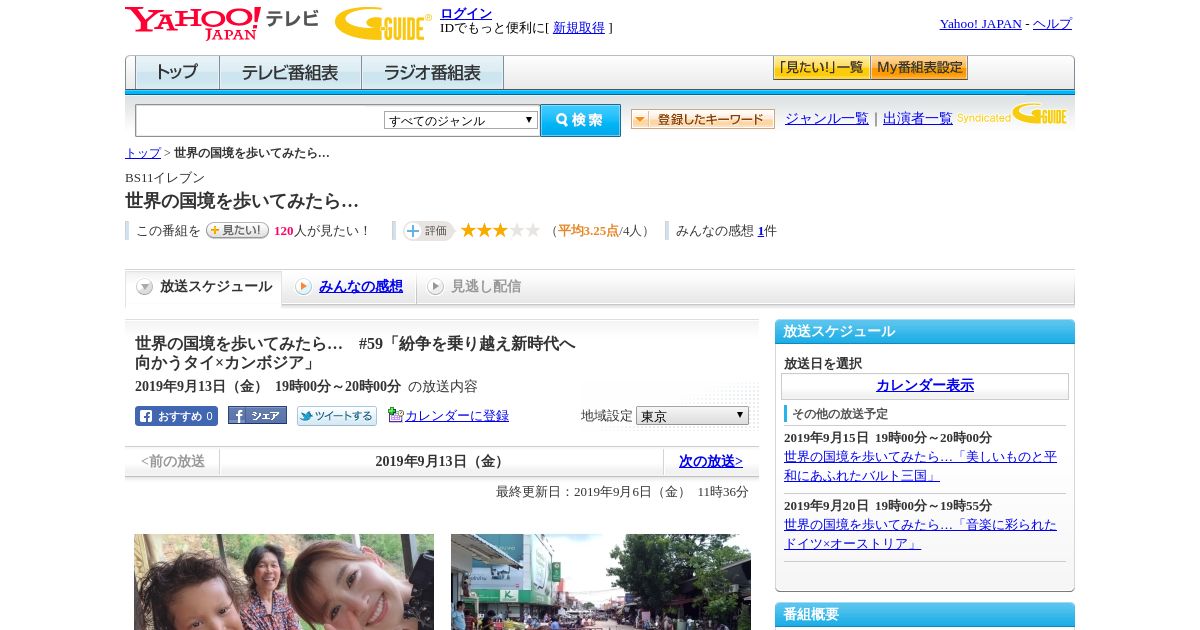The height and width of the screenshot is (630, 1200).
Task: Open the みんなの感想 1件 count link
Action: pyautogui.click(x=761, y=231)
